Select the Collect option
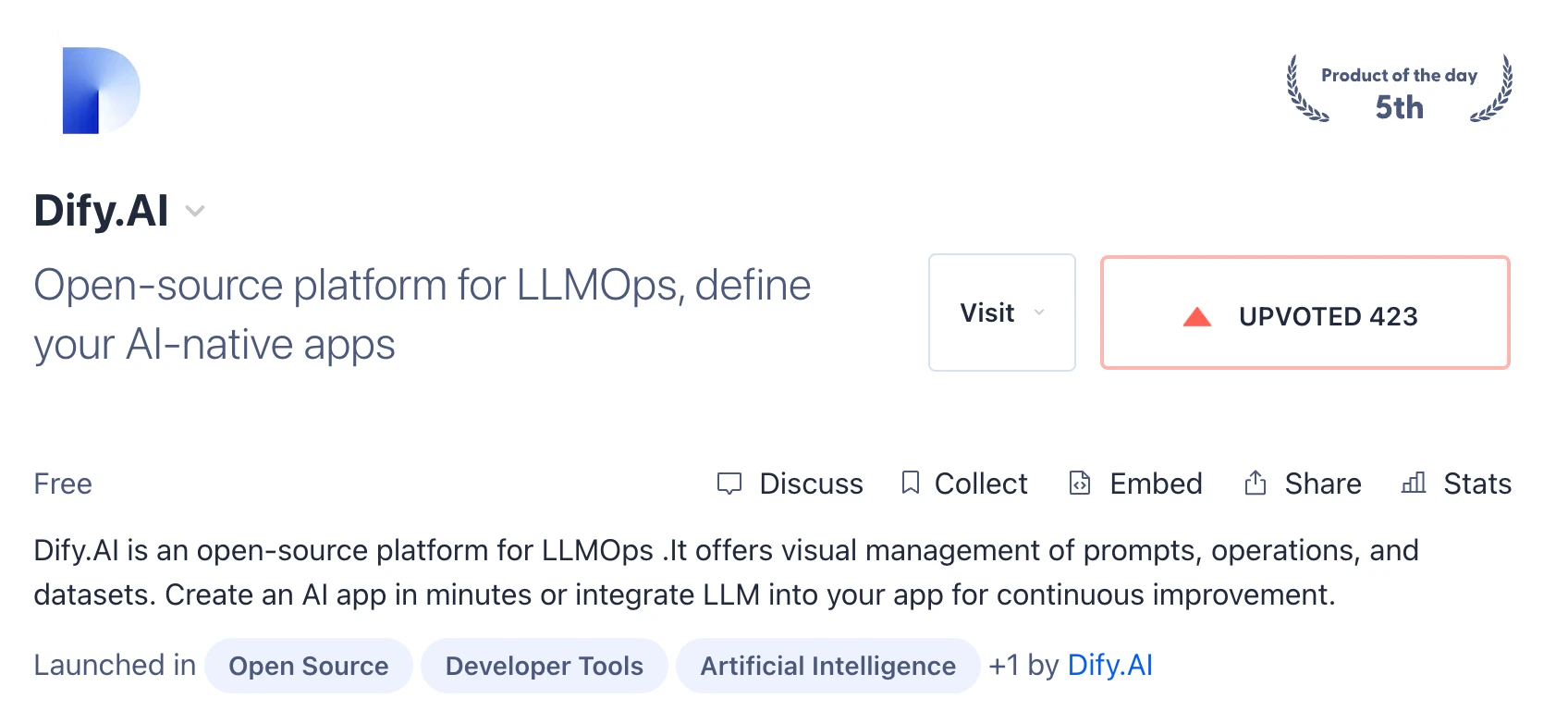1568x723 pixels. pos(981,484)
